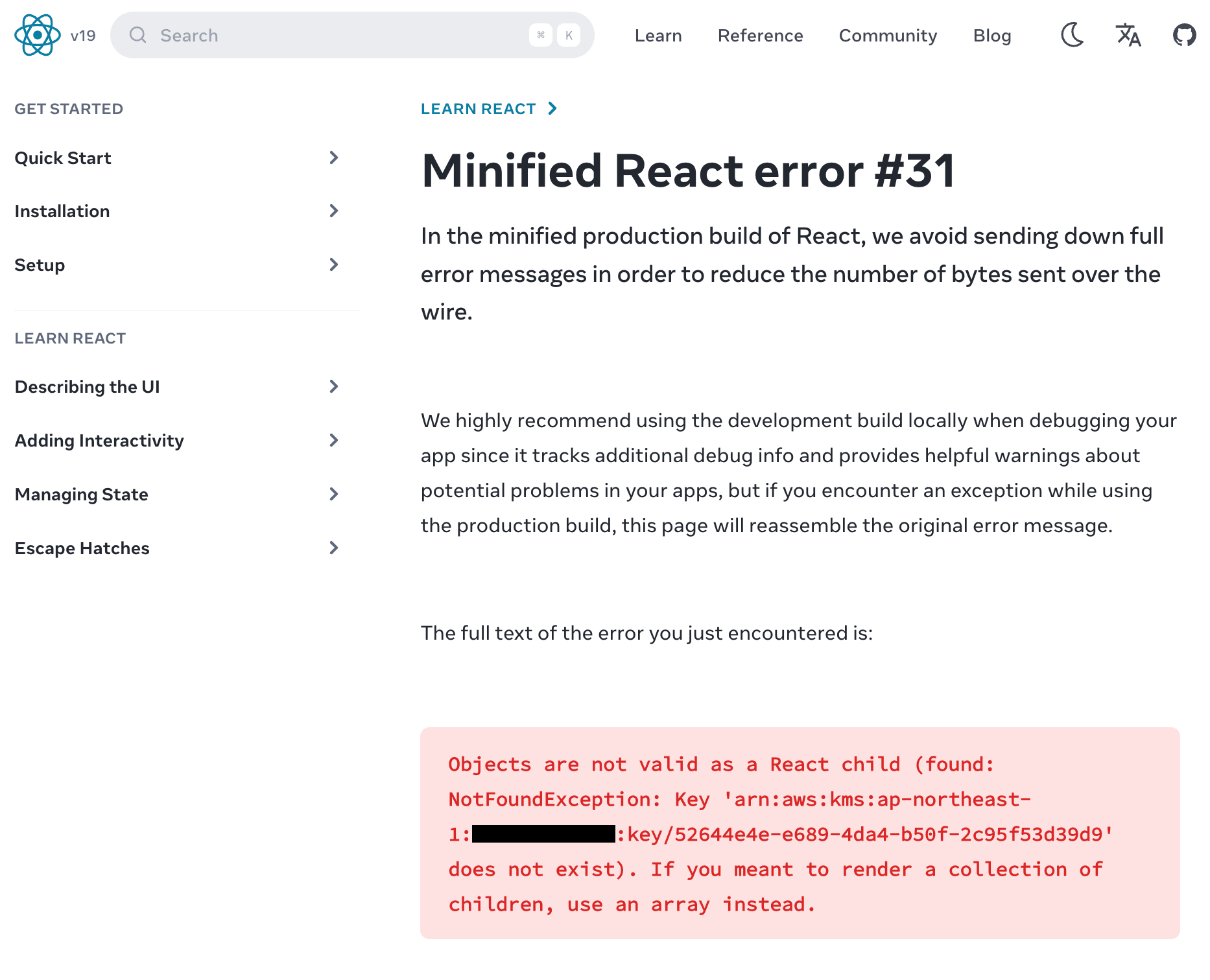Open the Installation sidebar page
Image resolution: width=1210 pixels, height=980 pixels.
click(x=62, y=211)
